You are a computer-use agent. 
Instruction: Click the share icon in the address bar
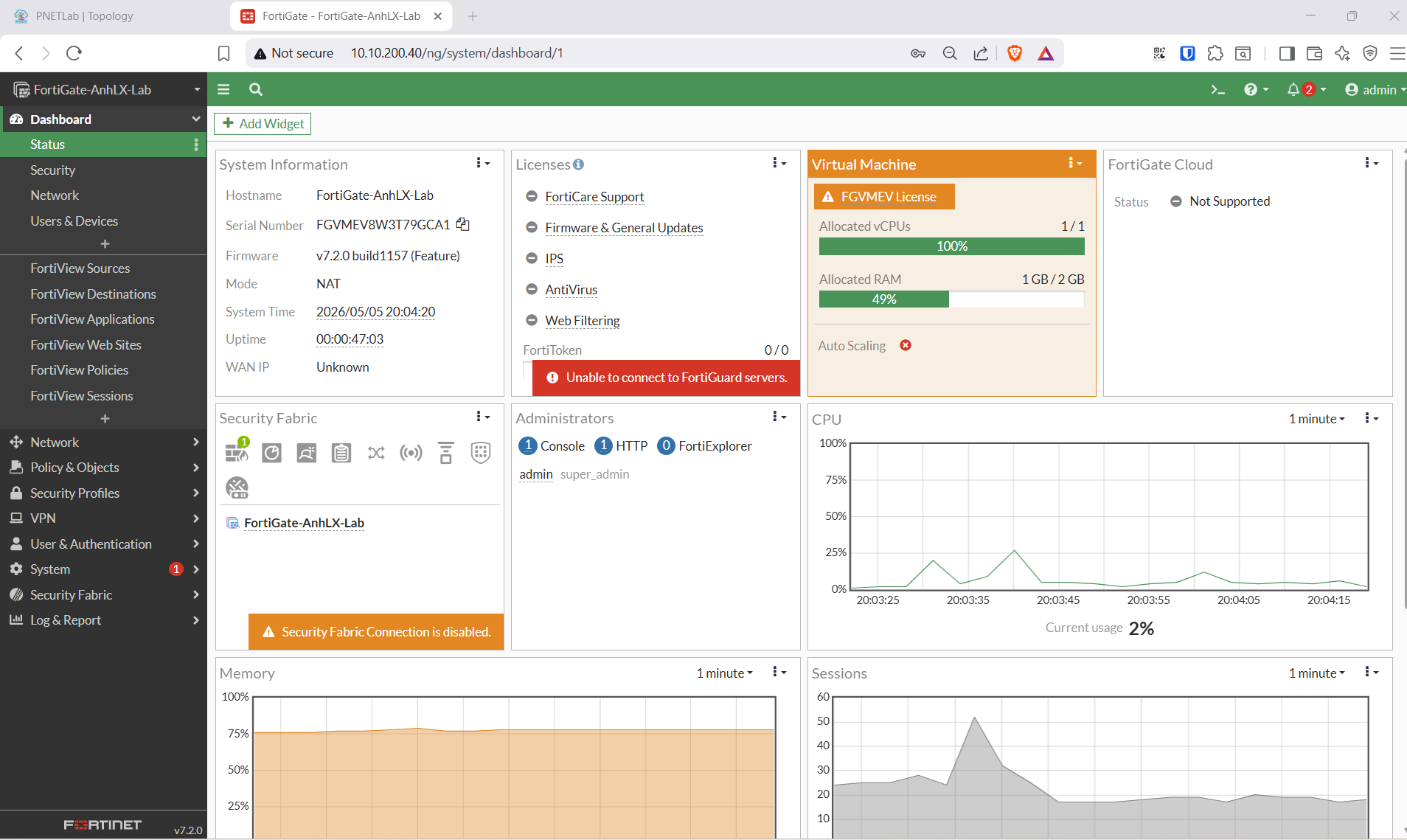tap(981, 53)
